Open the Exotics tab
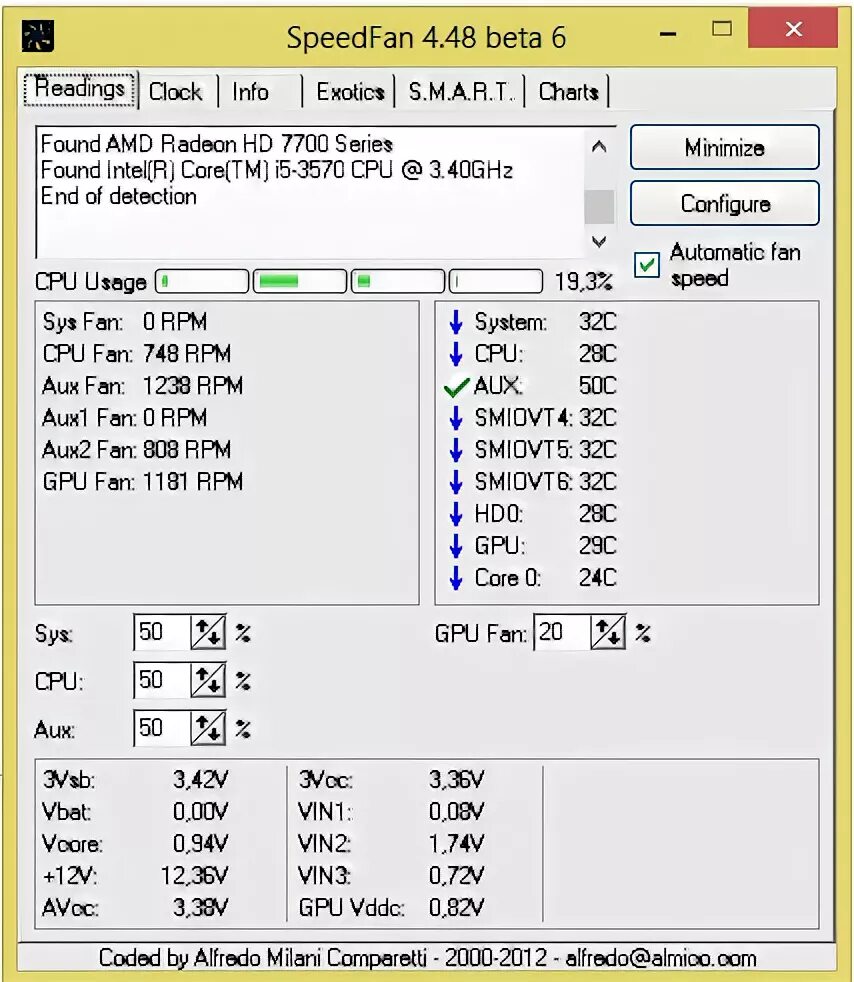The height and width of the screenshot is (982, 854). click(349, 91)
